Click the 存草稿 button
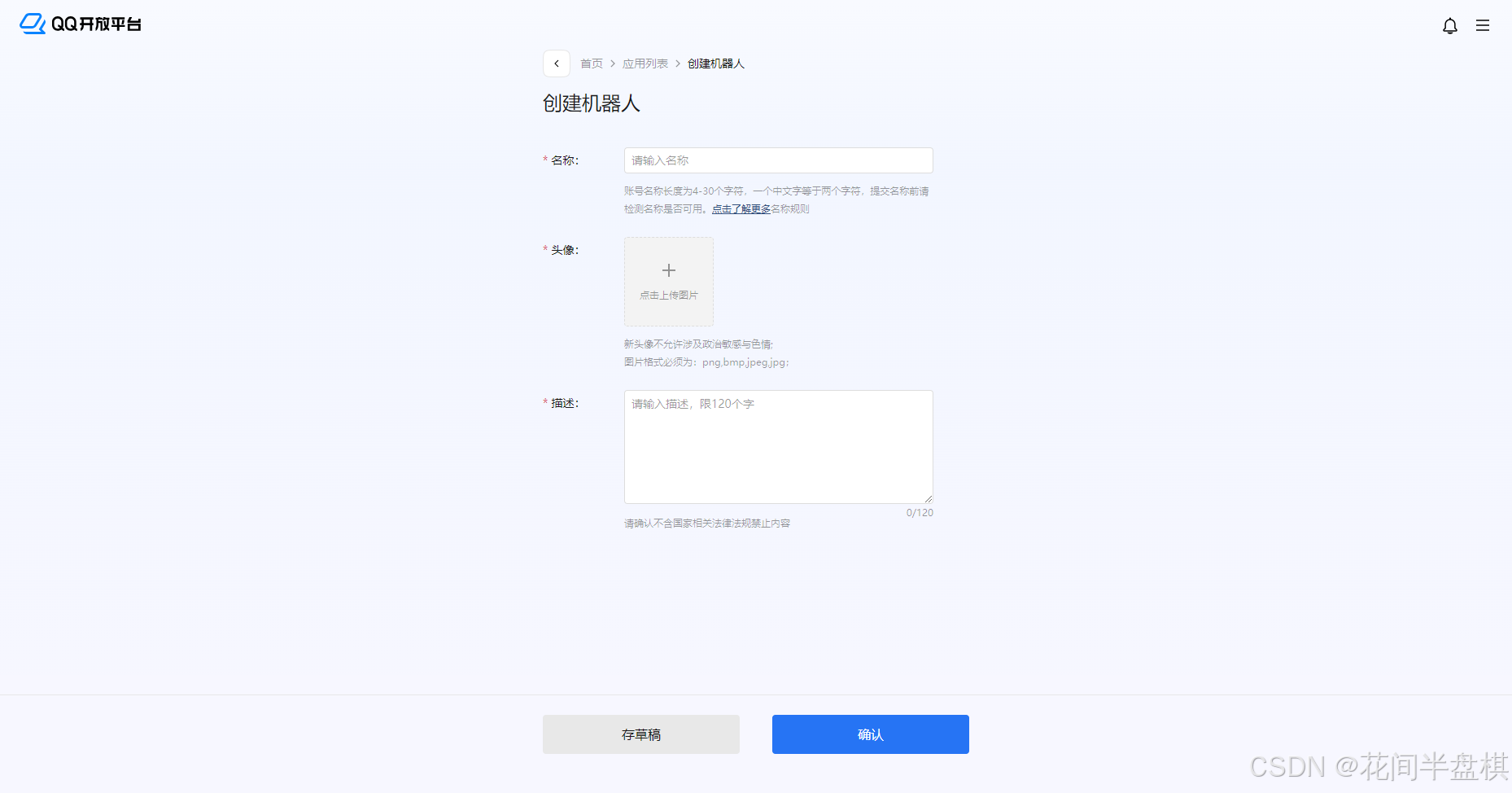The image size is (1512, 793). click(x=641, y=734)
